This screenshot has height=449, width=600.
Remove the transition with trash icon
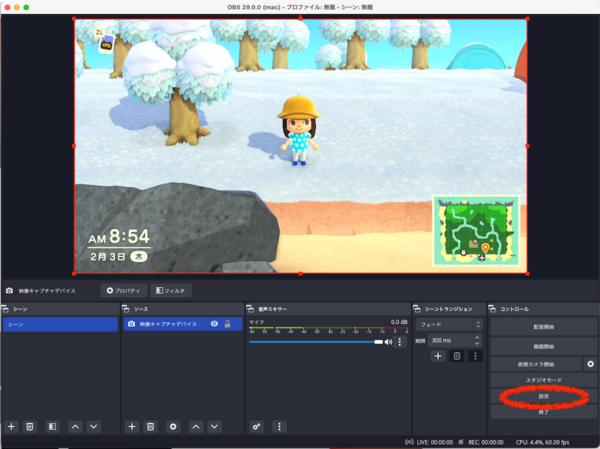457,356
